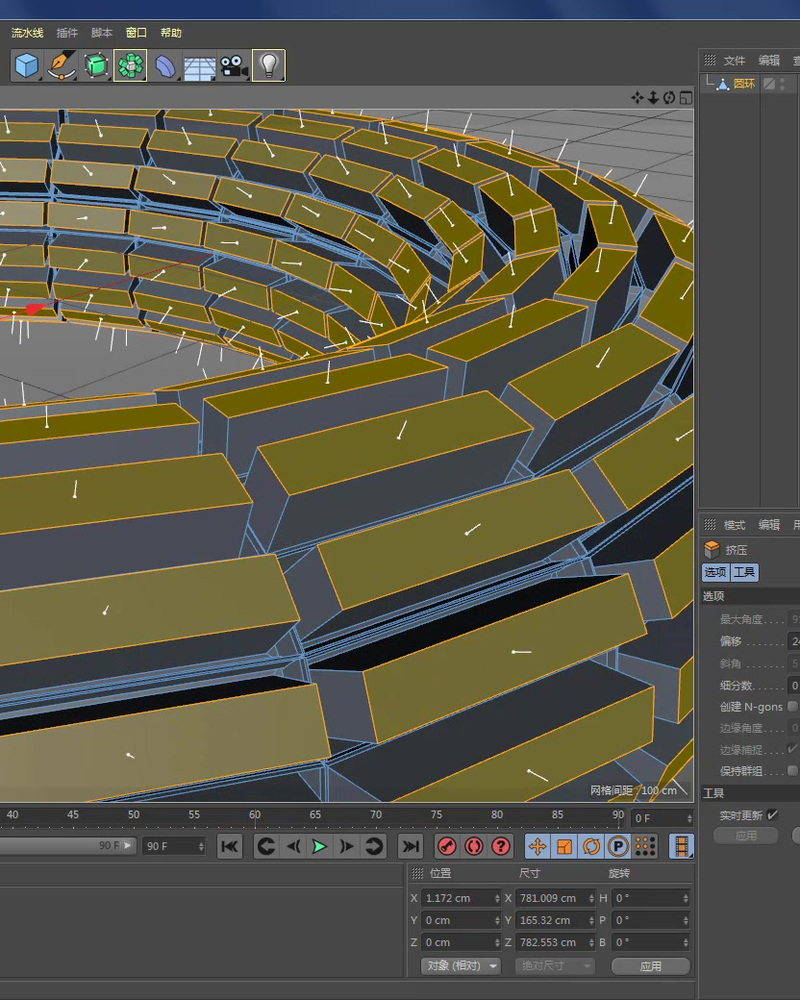This screenshot has width=800, height=1000.
Task: Select the pen/spline drawing tool icon
Action: pyautogui.click(x=60, y=66)
